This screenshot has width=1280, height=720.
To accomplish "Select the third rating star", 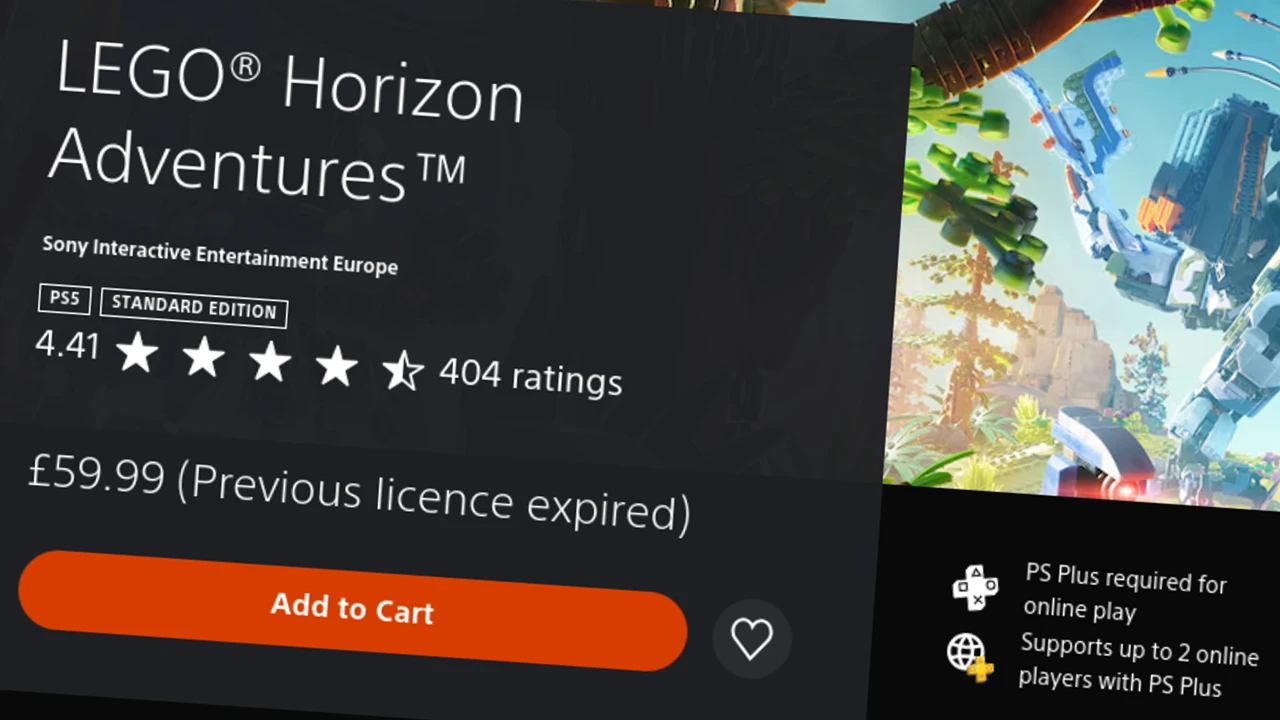I will coord(270,362).
